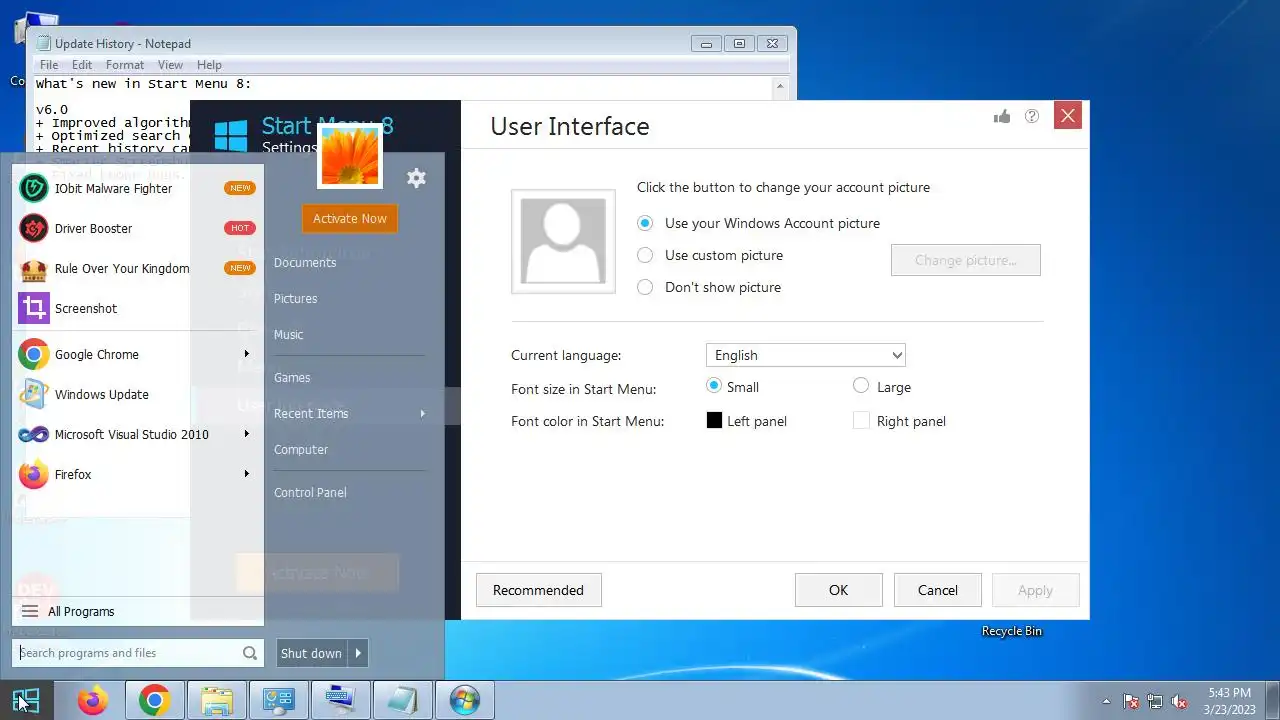Viewport: 1280px width, 720px height.
Task: Open Notepad File menu
Action: coord(48,65)
